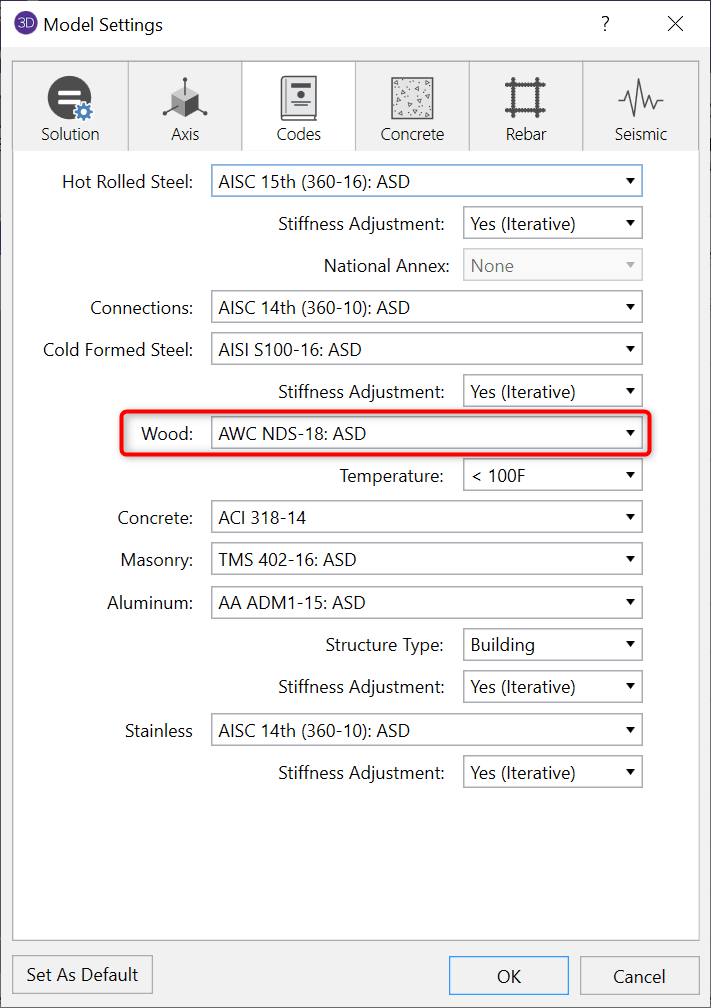Click Set As Default button
The image size is (711, 1008).
tap(82, 974)
